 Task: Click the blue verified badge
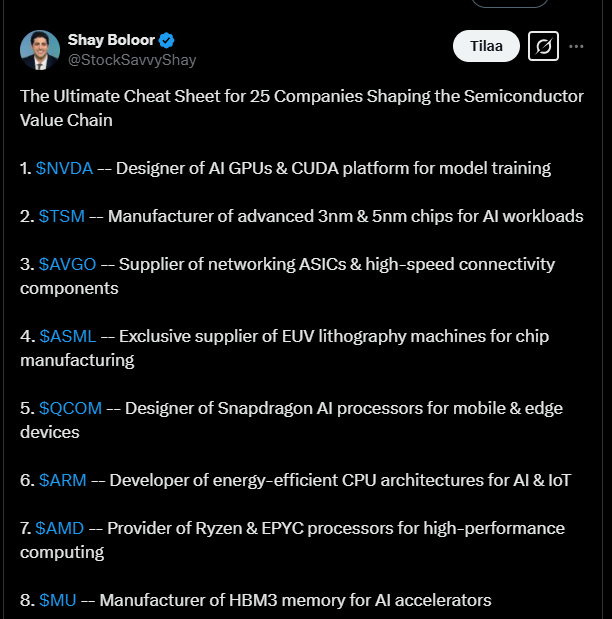tap(167, 40)
